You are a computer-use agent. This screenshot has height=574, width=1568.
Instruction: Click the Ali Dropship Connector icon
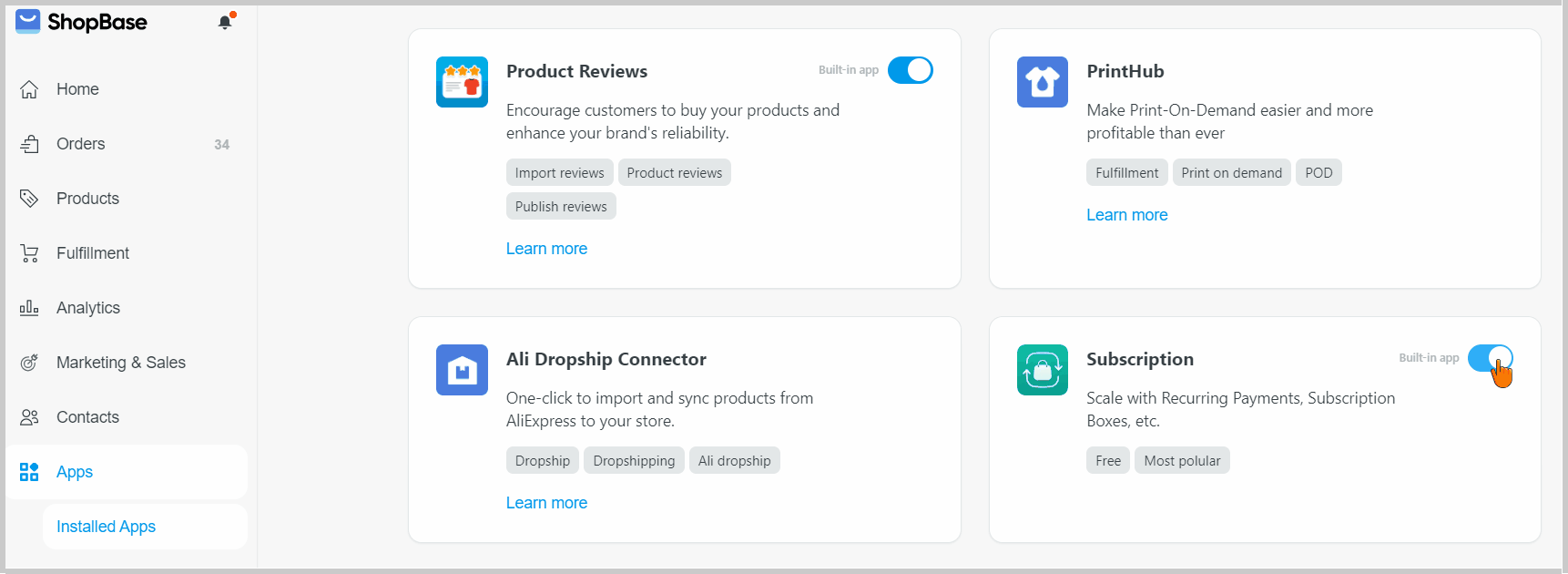click(462, 370)
